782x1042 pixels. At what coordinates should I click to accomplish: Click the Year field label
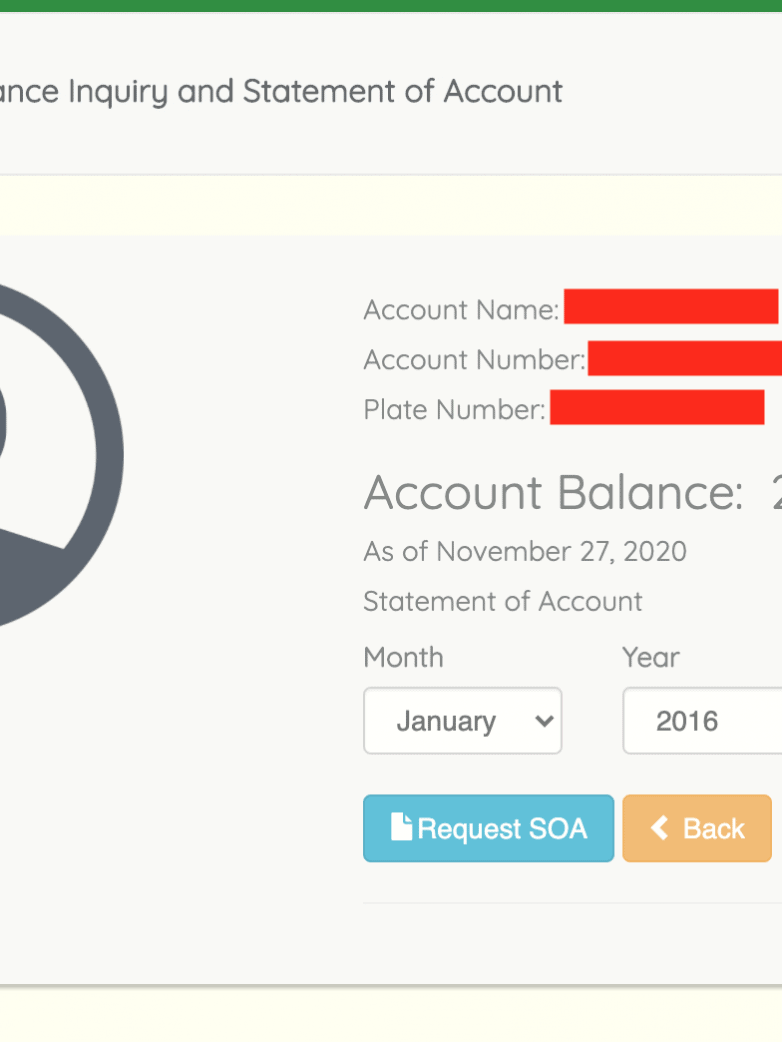650,657
